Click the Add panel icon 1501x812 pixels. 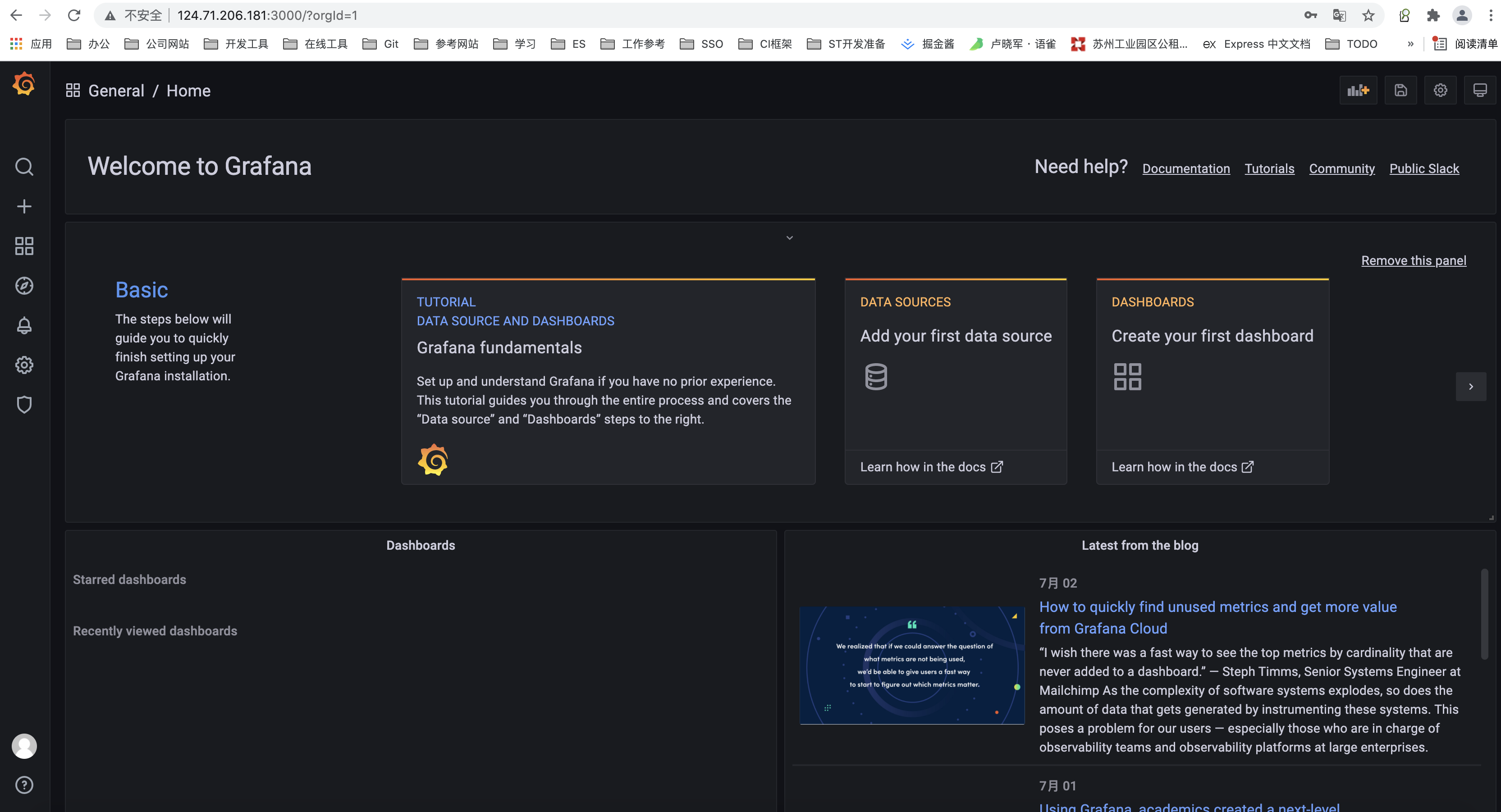[x=1358, y=90]
